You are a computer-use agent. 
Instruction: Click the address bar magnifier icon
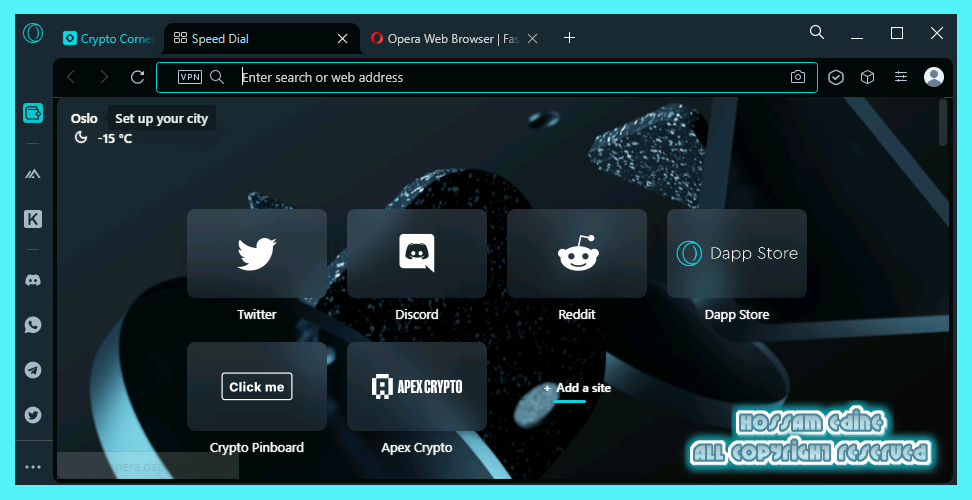(x=216, y=77)
